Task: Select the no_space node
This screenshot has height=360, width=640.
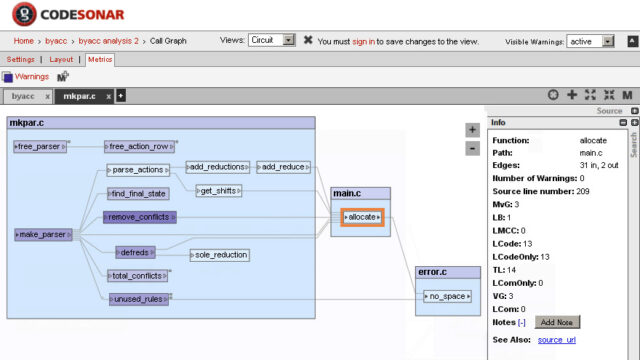Action: click(x=447, y=297)
